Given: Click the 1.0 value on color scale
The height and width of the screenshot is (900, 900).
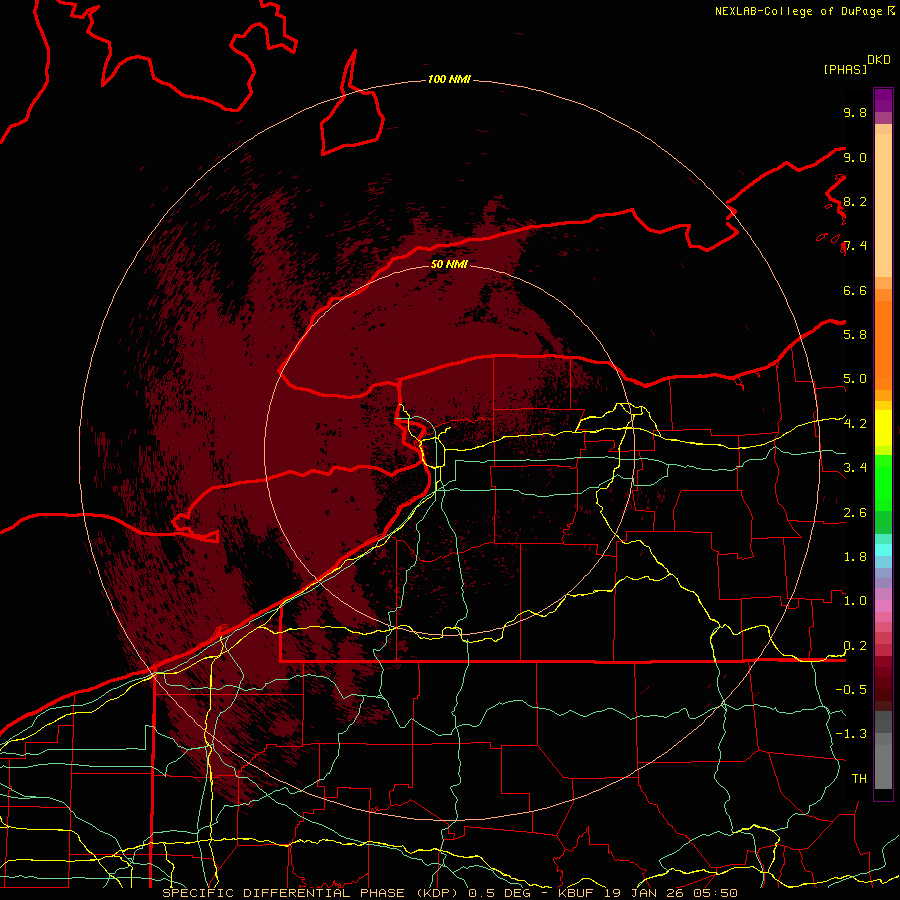Looking at the screenshot, I should pos(855,601).
